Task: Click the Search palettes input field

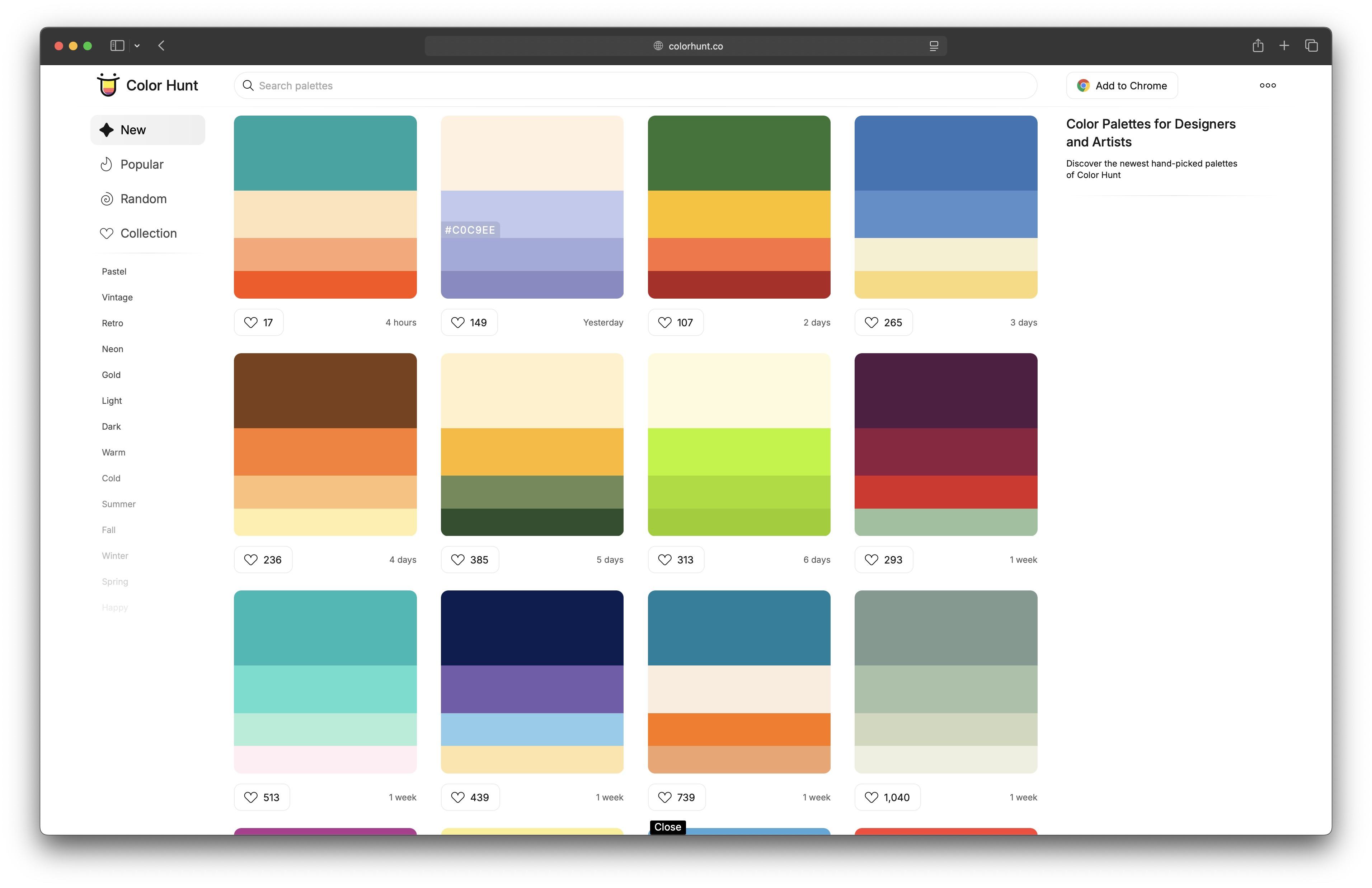Action: point(635,85)
